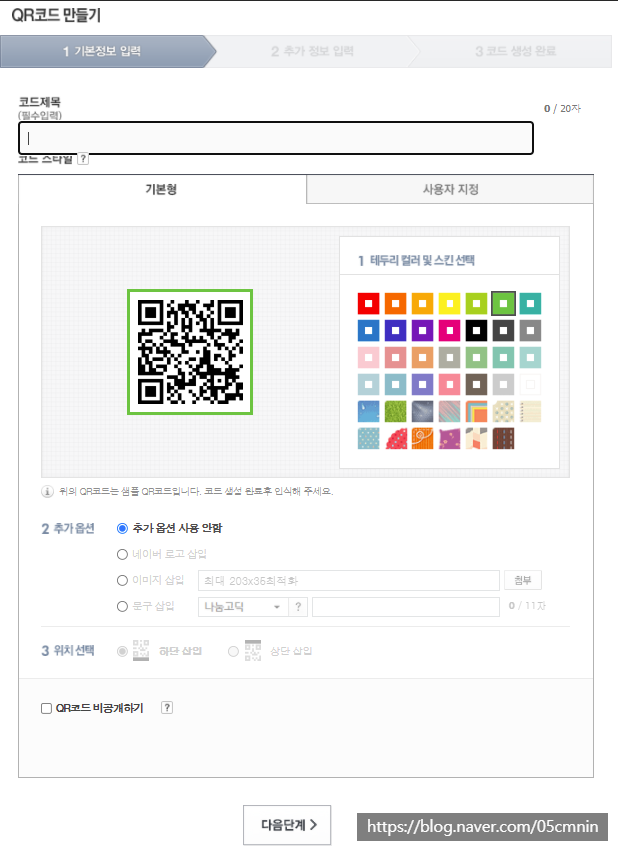The image size is (618, 851).
Task: Pick the magenta border color
Action: [449, 331]
